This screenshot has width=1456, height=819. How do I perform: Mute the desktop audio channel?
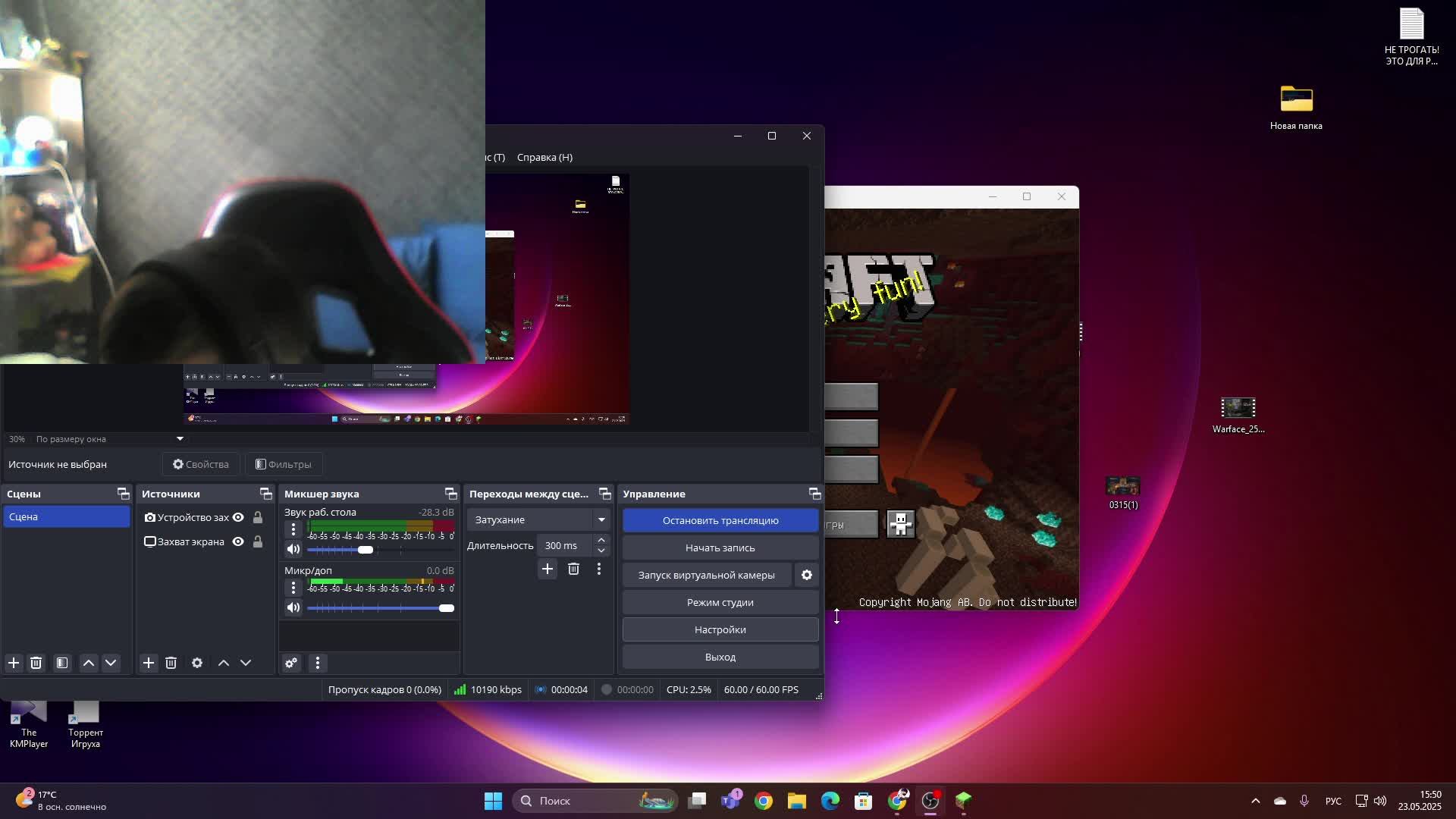[x=293, y=549]
